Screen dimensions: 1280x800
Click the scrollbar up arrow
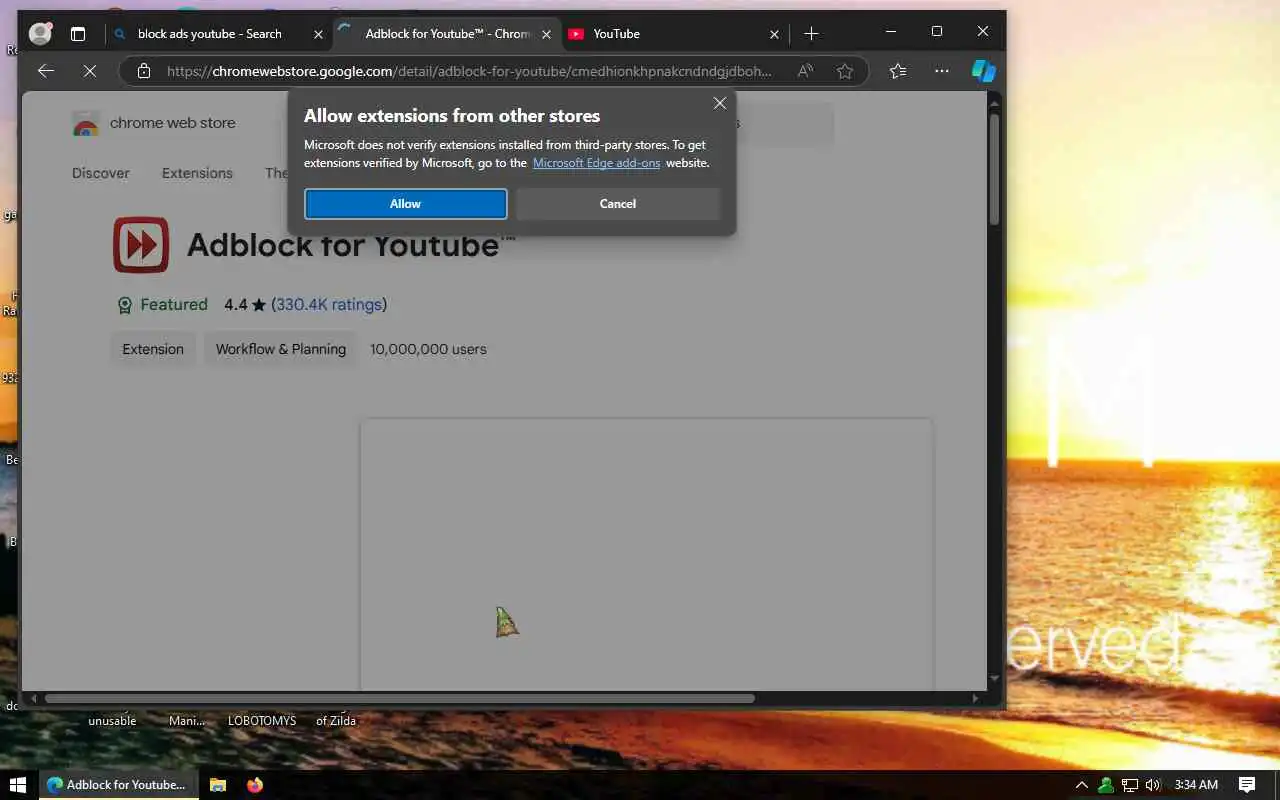994,102
